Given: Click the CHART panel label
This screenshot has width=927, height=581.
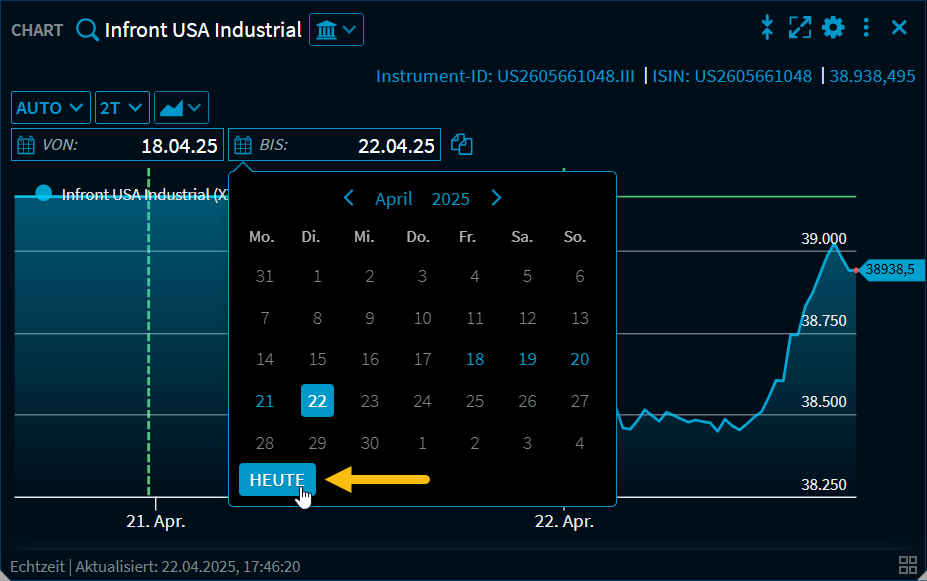Looking at the screenshot, I should point(36,30).
